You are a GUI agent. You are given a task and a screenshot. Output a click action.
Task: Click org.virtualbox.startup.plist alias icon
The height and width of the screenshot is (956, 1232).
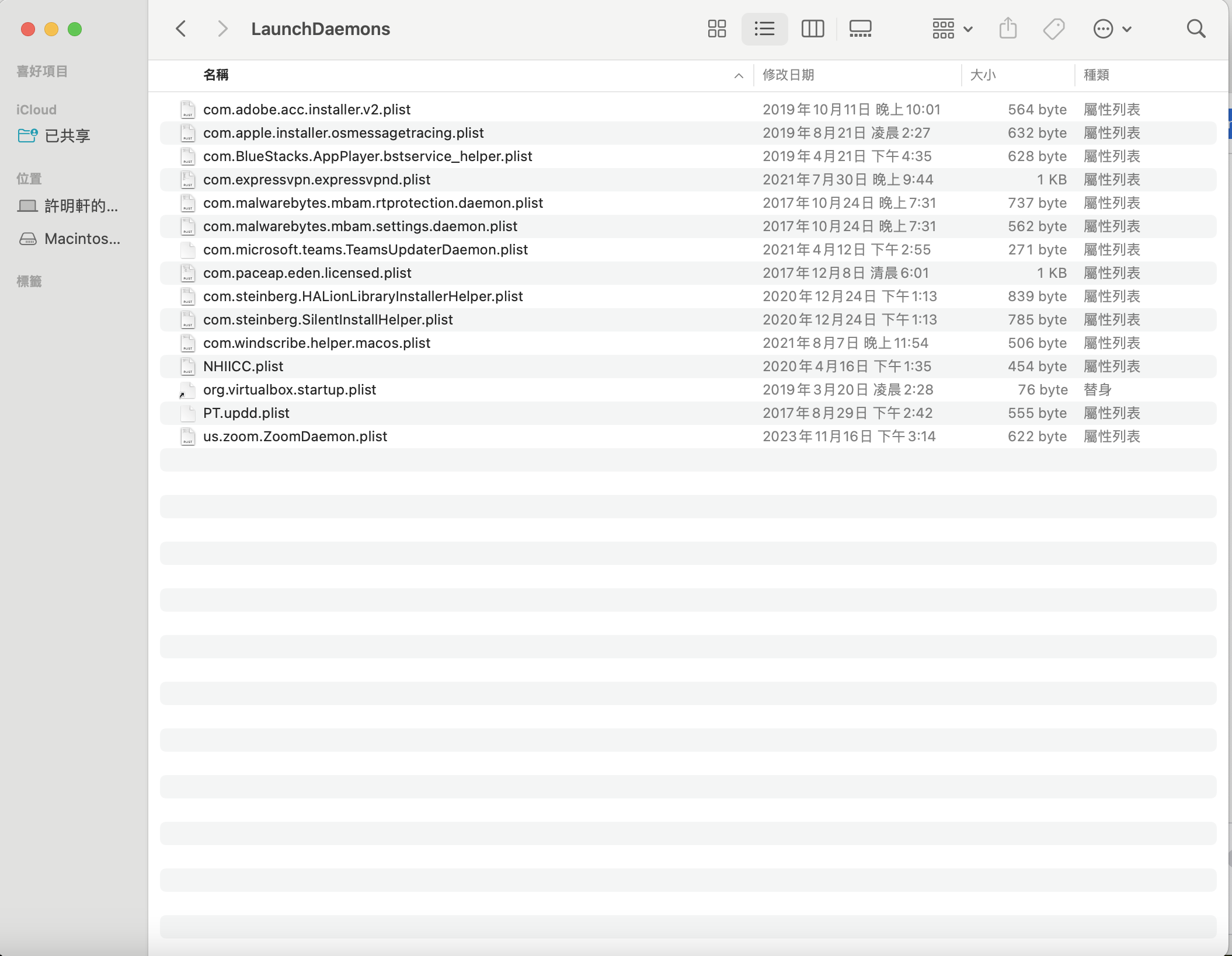point(187,390)
